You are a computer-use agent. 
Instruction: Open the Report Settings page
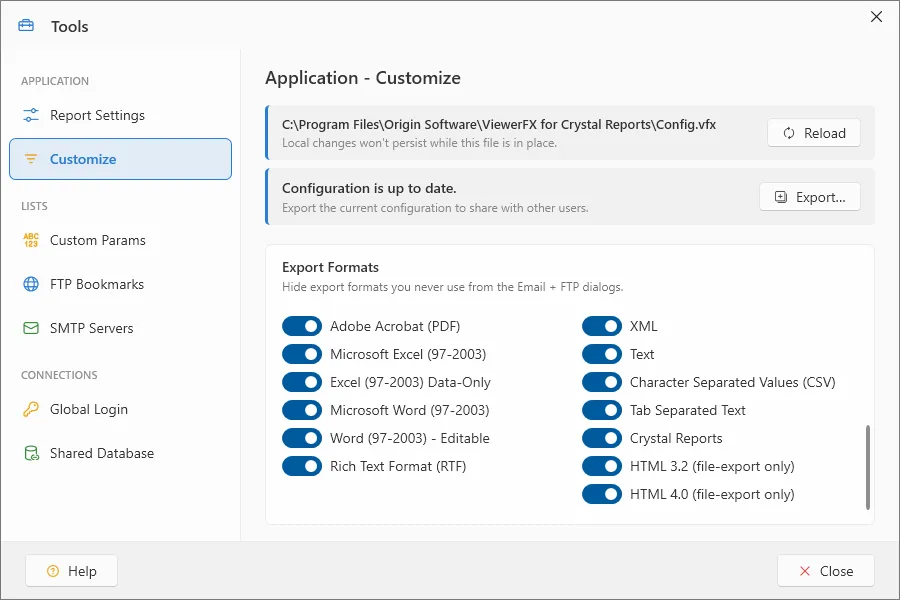click(x=121, y=115)
